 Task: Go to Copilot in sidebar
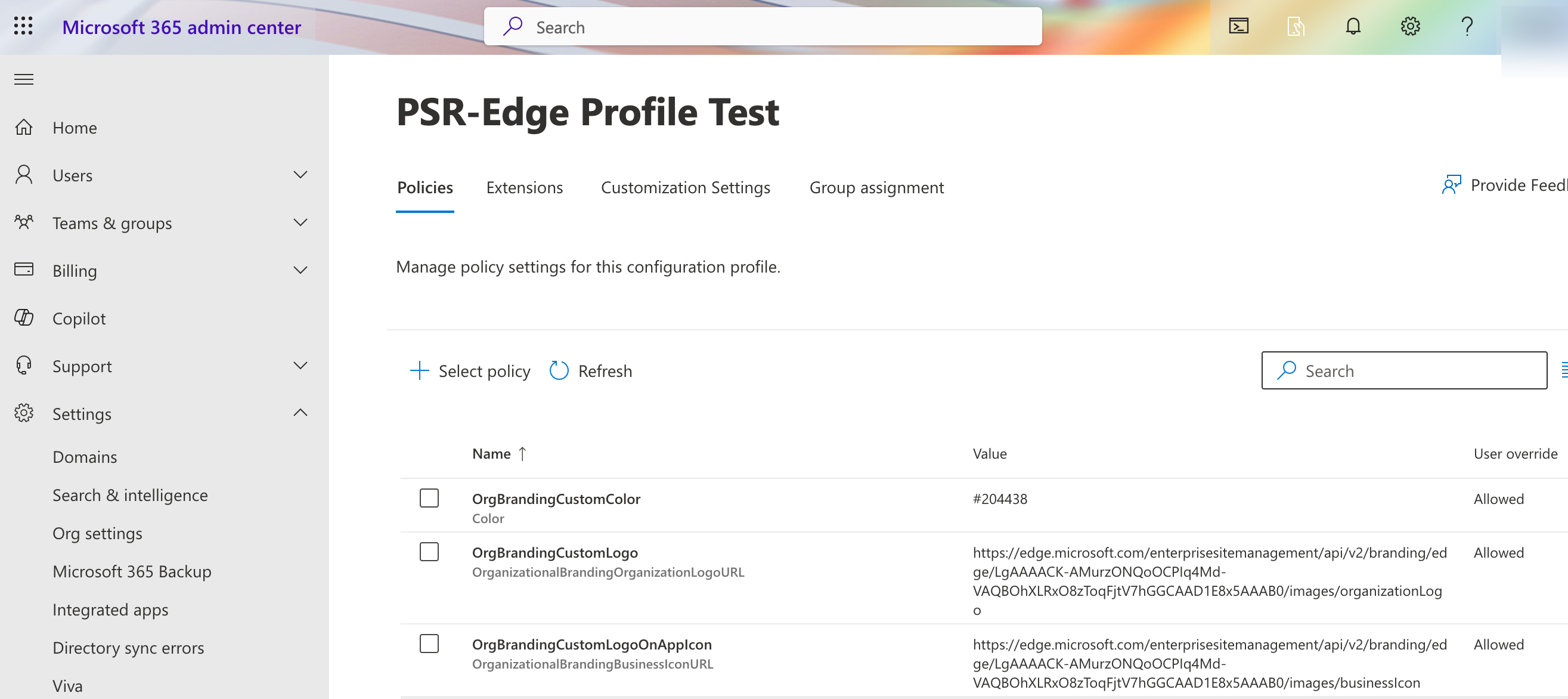pos(79,318)
